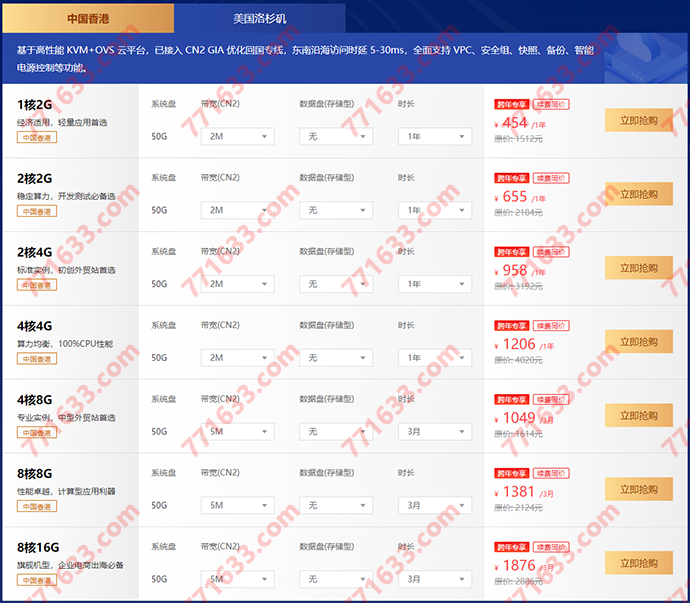Viewport: 690px width, 603px height.
Task: Open bandwidth dropdown for 4核4G plan
Action: [238, 358]
